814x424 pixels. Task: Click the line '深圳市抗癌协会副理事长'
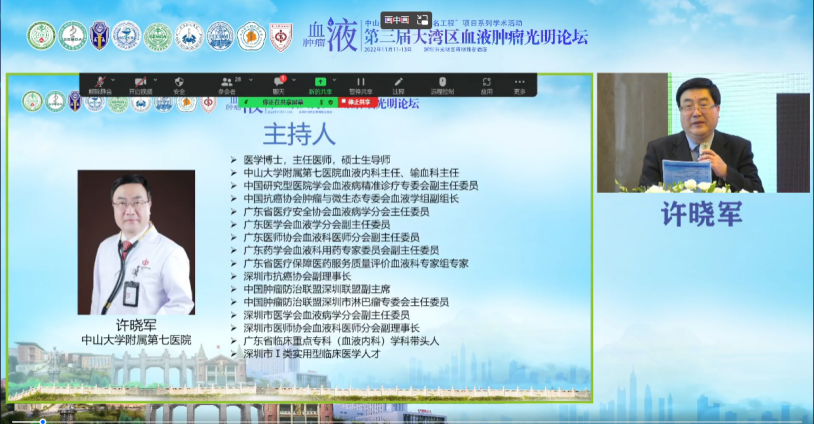click(x=297, y=277)
